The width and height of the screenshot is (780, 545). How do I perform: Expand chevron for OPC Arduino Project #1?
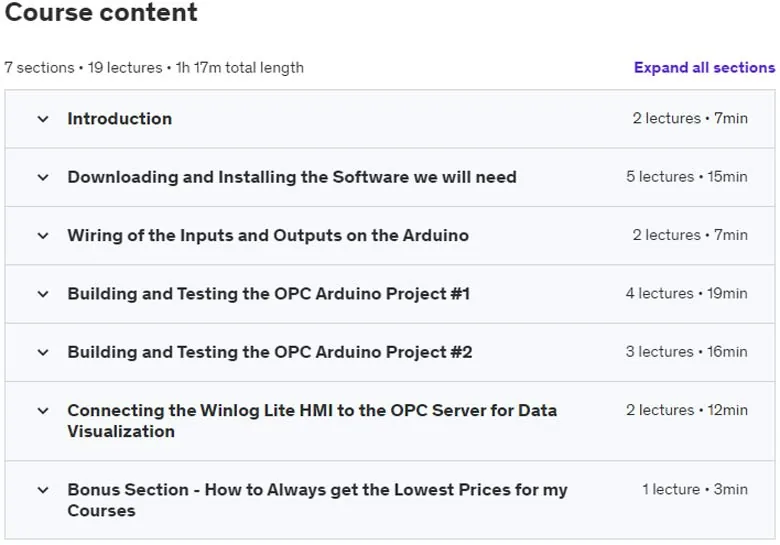43,294
